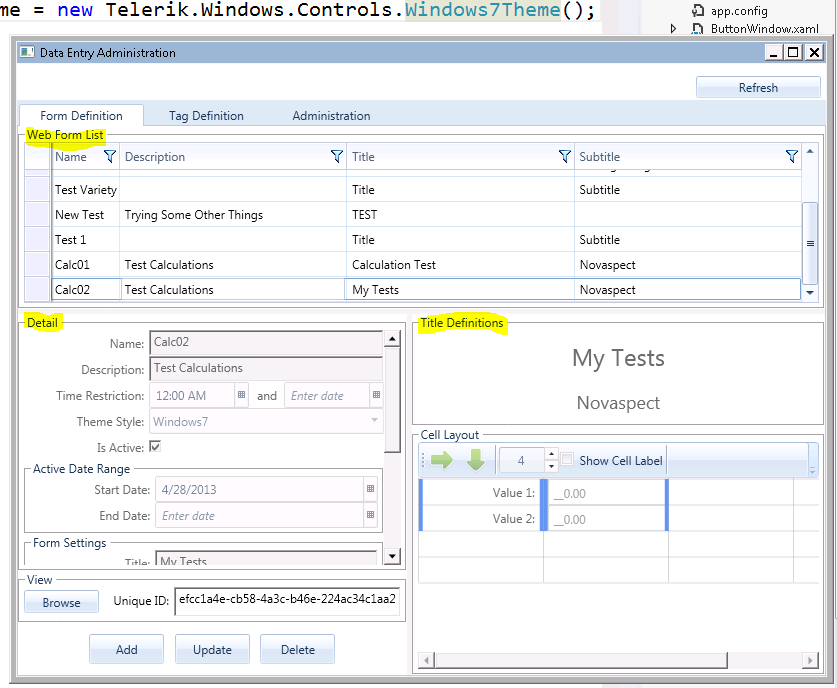Click the green down arrow in Cell Layout toolbar
The image size is (837, 688).
[x=476, y=460]
